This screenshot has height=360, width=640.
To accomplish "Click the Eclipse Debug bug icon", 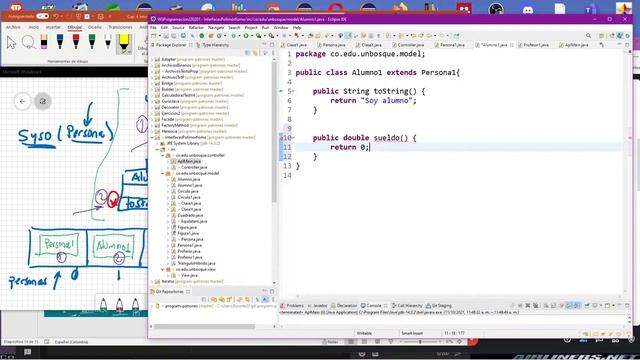I will [233, 36].
